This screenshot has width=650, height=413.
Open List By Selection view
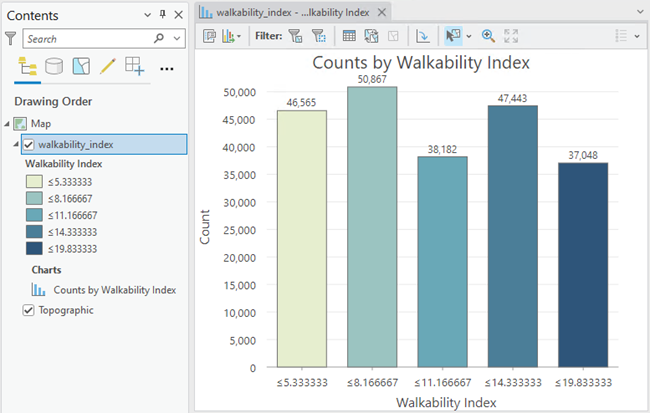coord(81,68)
